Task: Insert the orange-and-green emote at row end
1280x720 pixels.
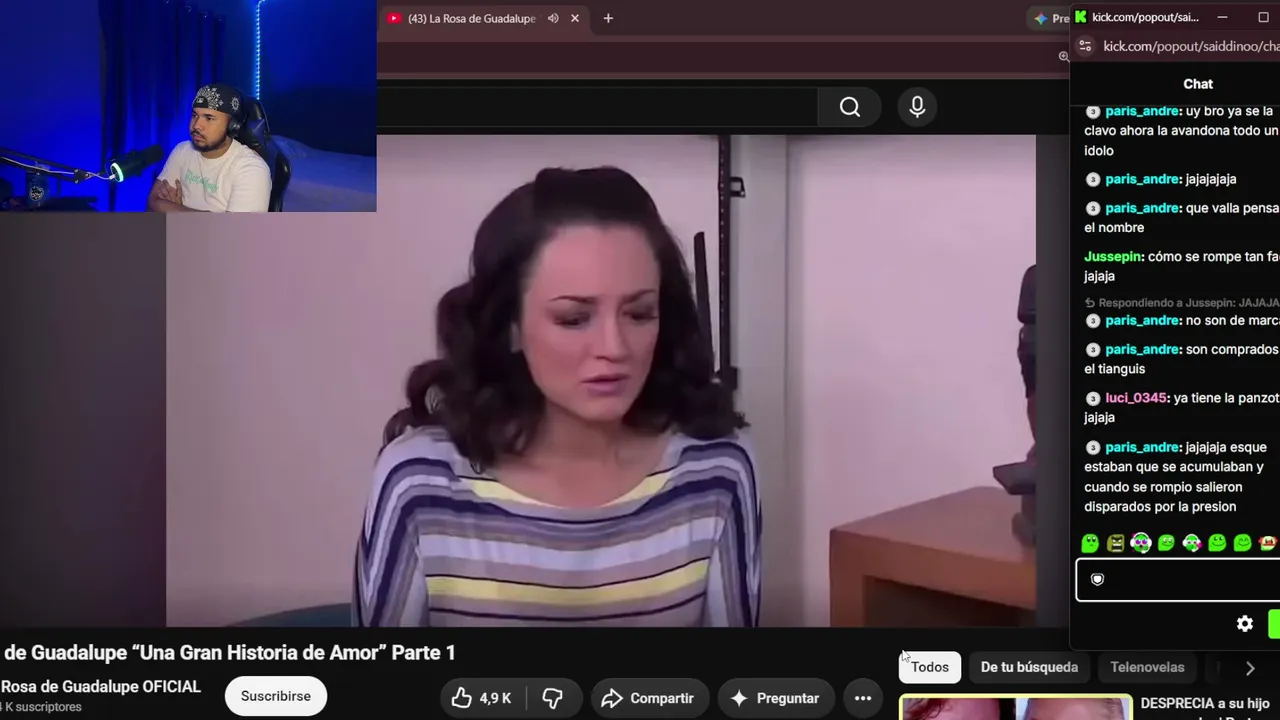Action: [x=1268, y=543]
